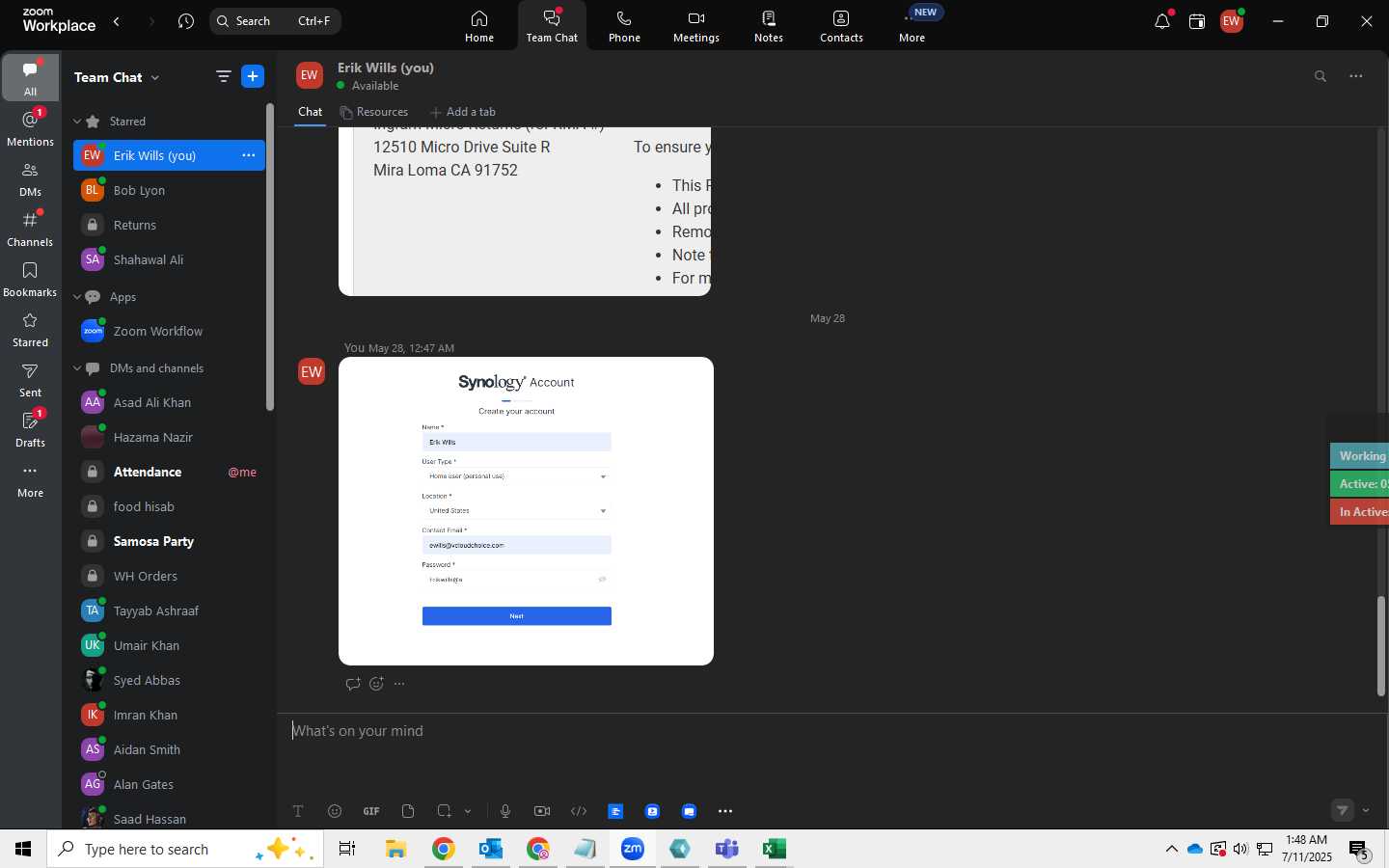Open Channels in the sidebar
This screenshot has height=868, width=1389.
click(30, 229)
